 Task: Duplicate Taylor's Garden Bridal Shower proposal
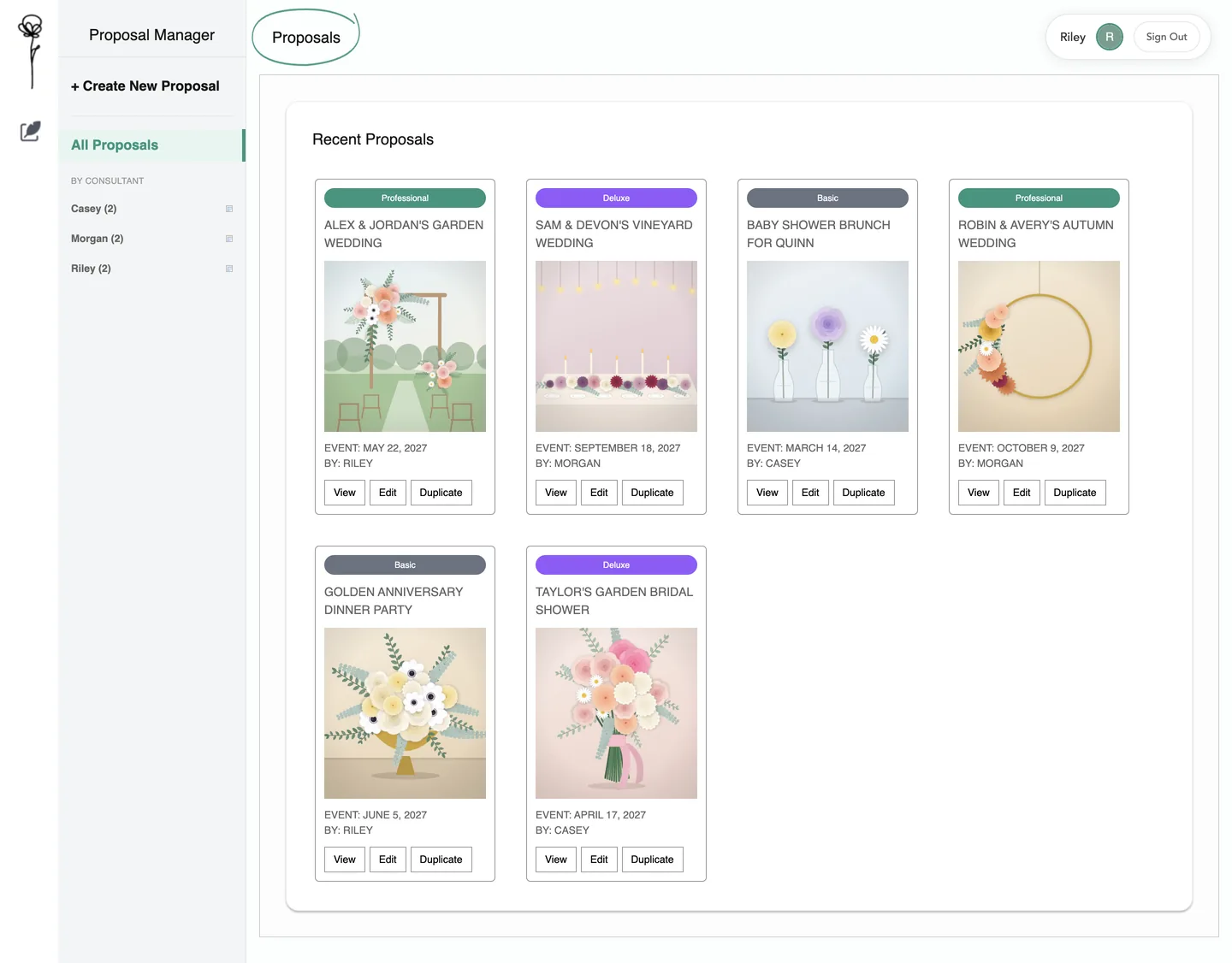(x=652, y=860)
